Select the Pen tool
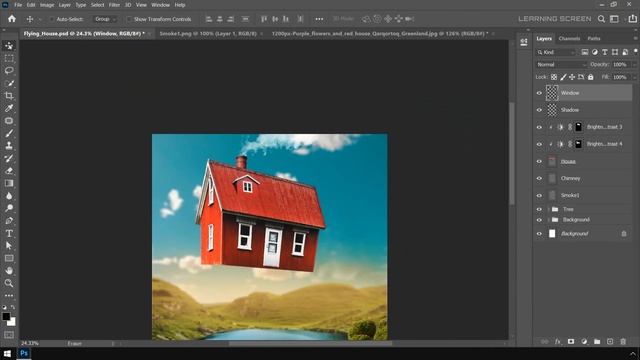 (9, 221)
